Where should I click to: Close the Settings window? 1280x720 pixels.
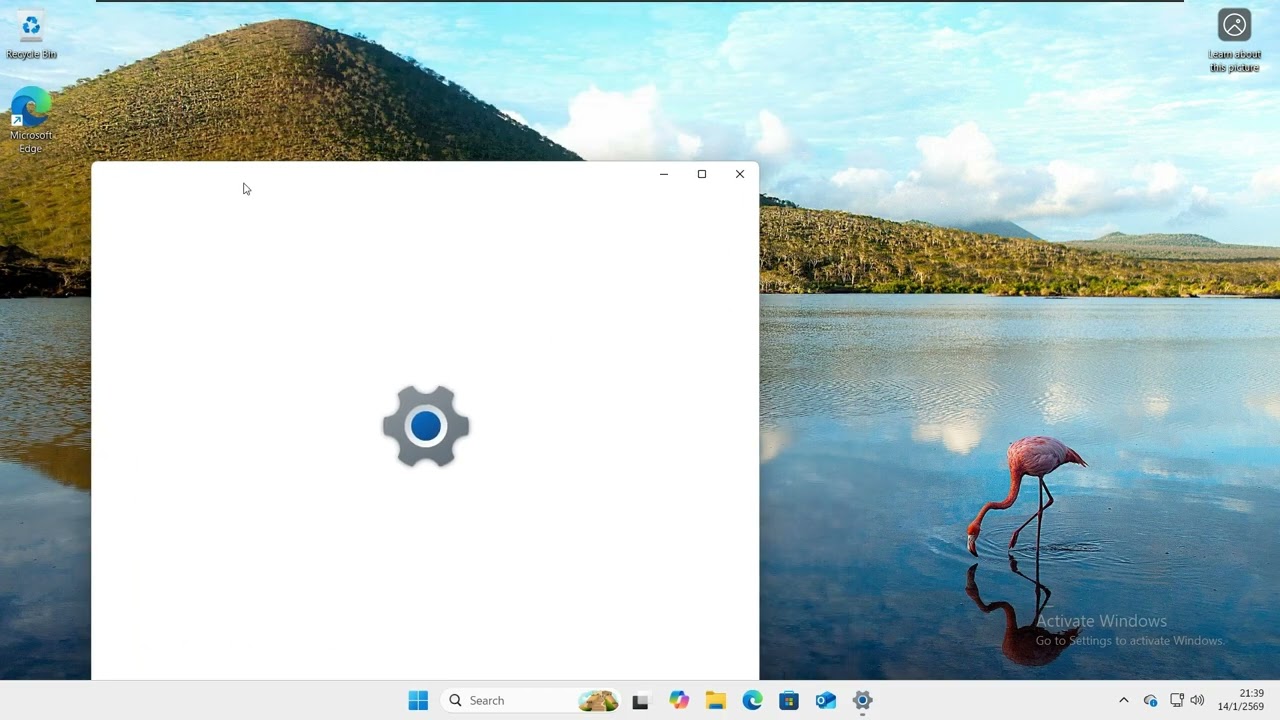[740, 174]
